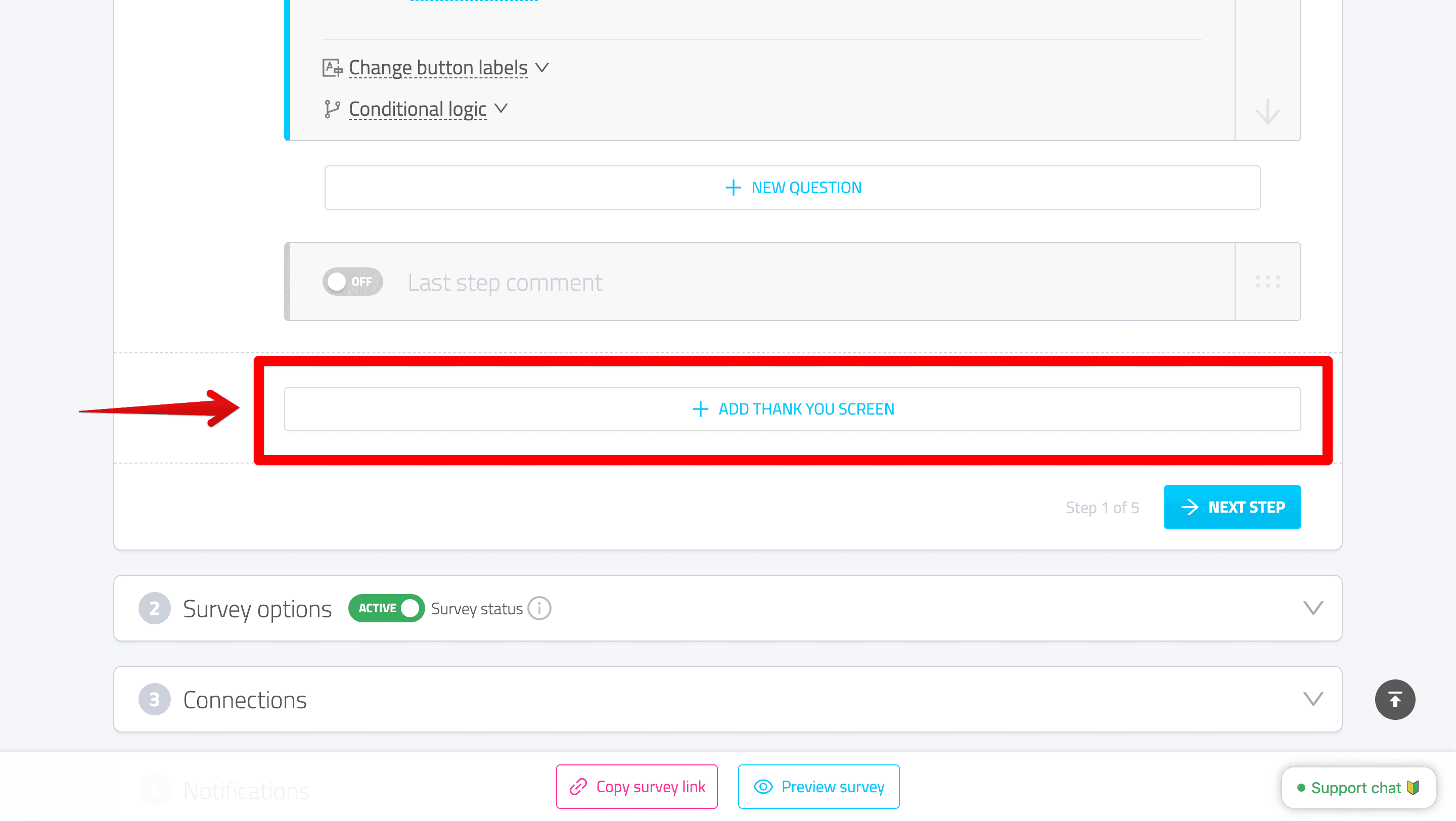Click the Add Thank You Screen button
The height and width of the screenshot is (821, 1456).
point(792,408)
